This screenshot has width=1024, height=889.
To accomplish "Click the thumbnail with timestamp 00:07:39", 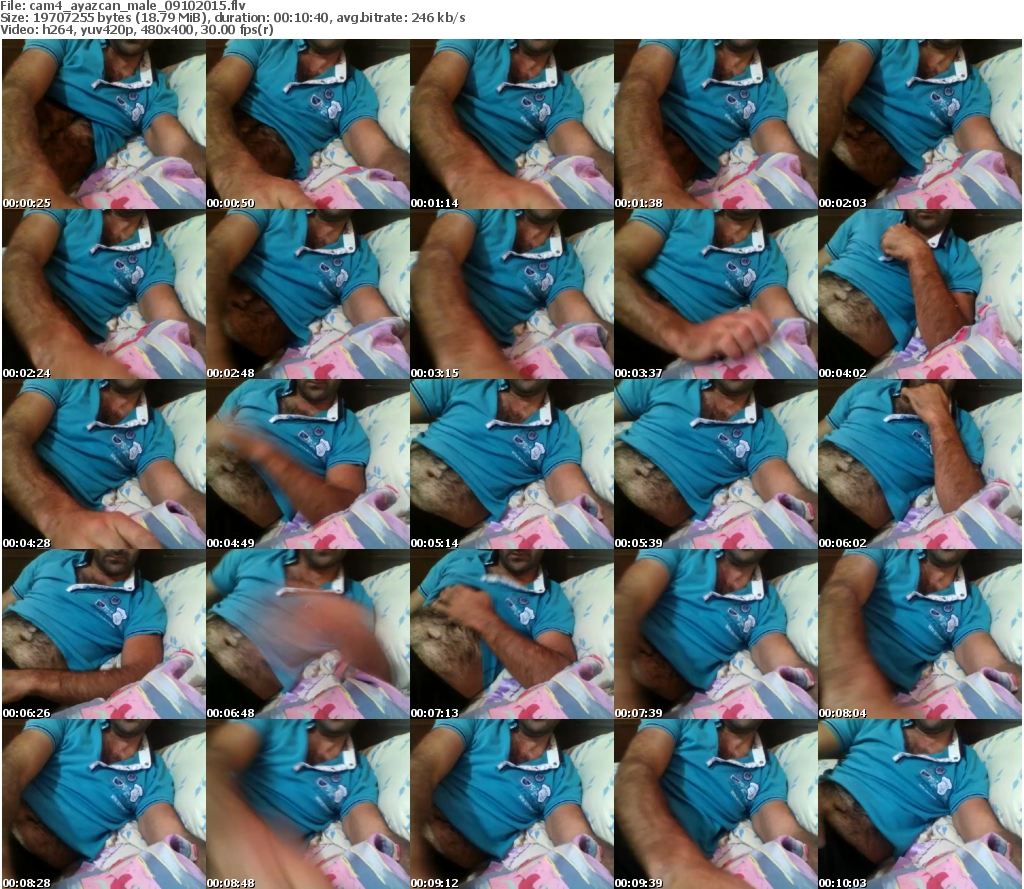I will pos(716,634).
